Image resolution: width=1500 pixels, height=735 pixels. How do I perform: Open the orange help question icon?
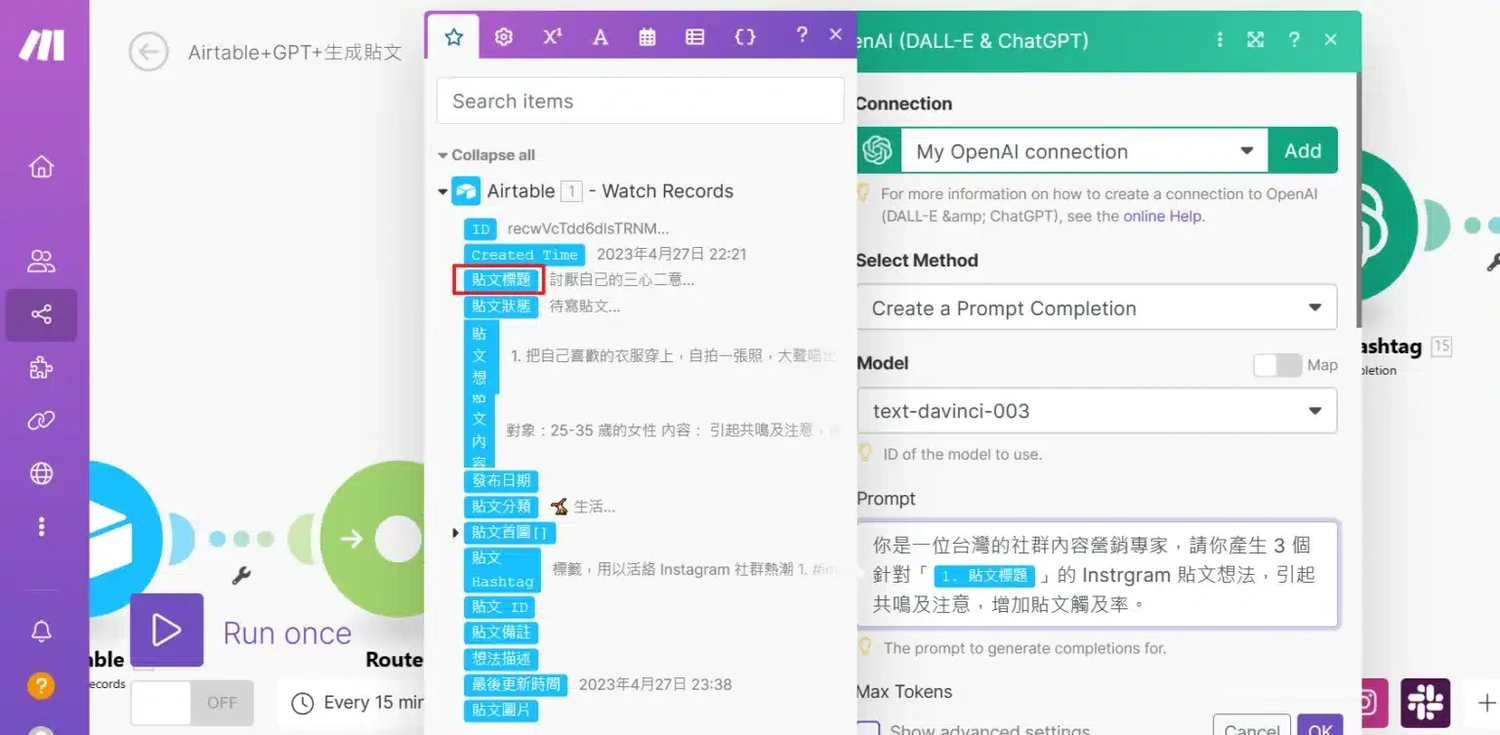(x=41, y=685)
